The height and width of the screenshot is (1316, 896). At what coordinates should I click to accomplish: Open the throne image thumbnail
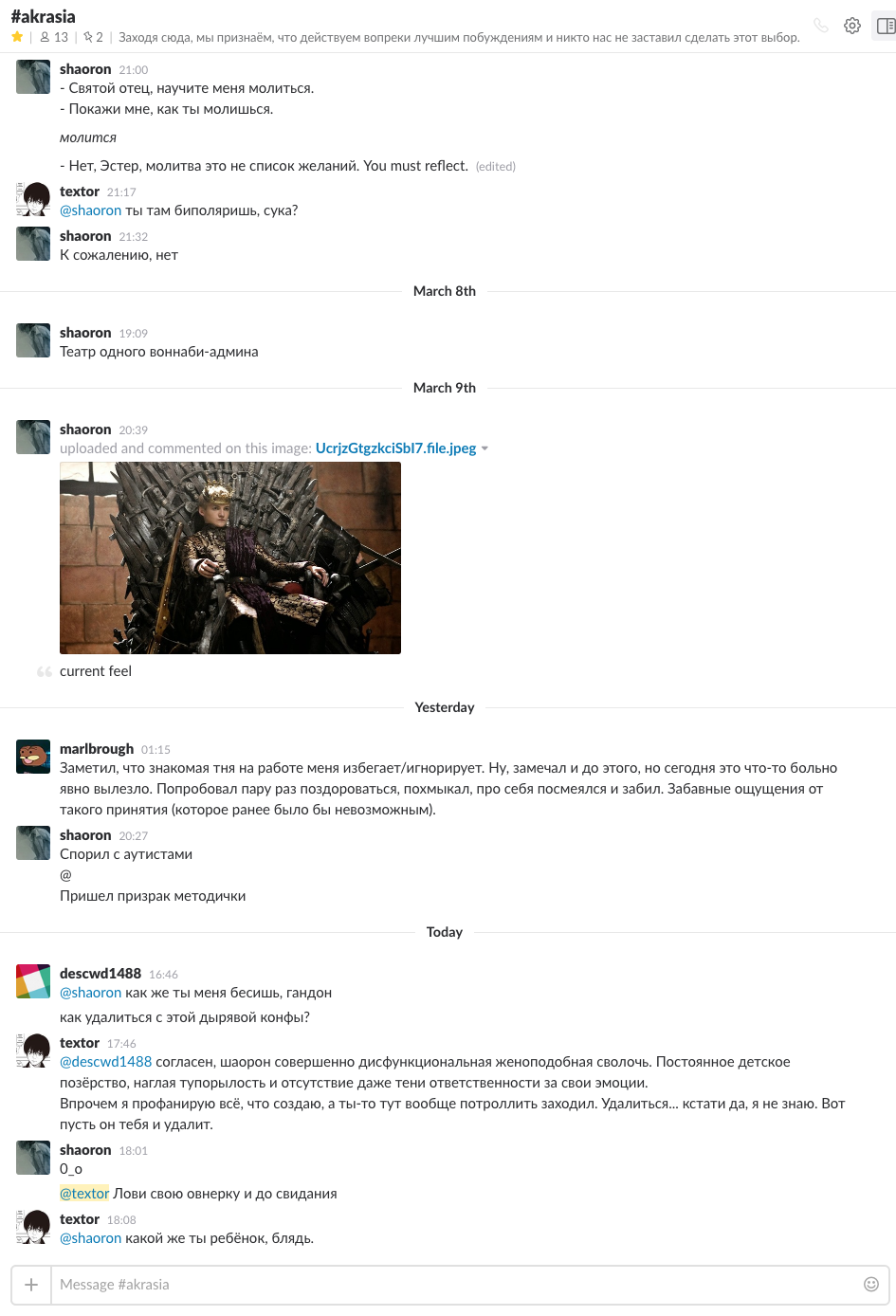(x=230, y=557)
